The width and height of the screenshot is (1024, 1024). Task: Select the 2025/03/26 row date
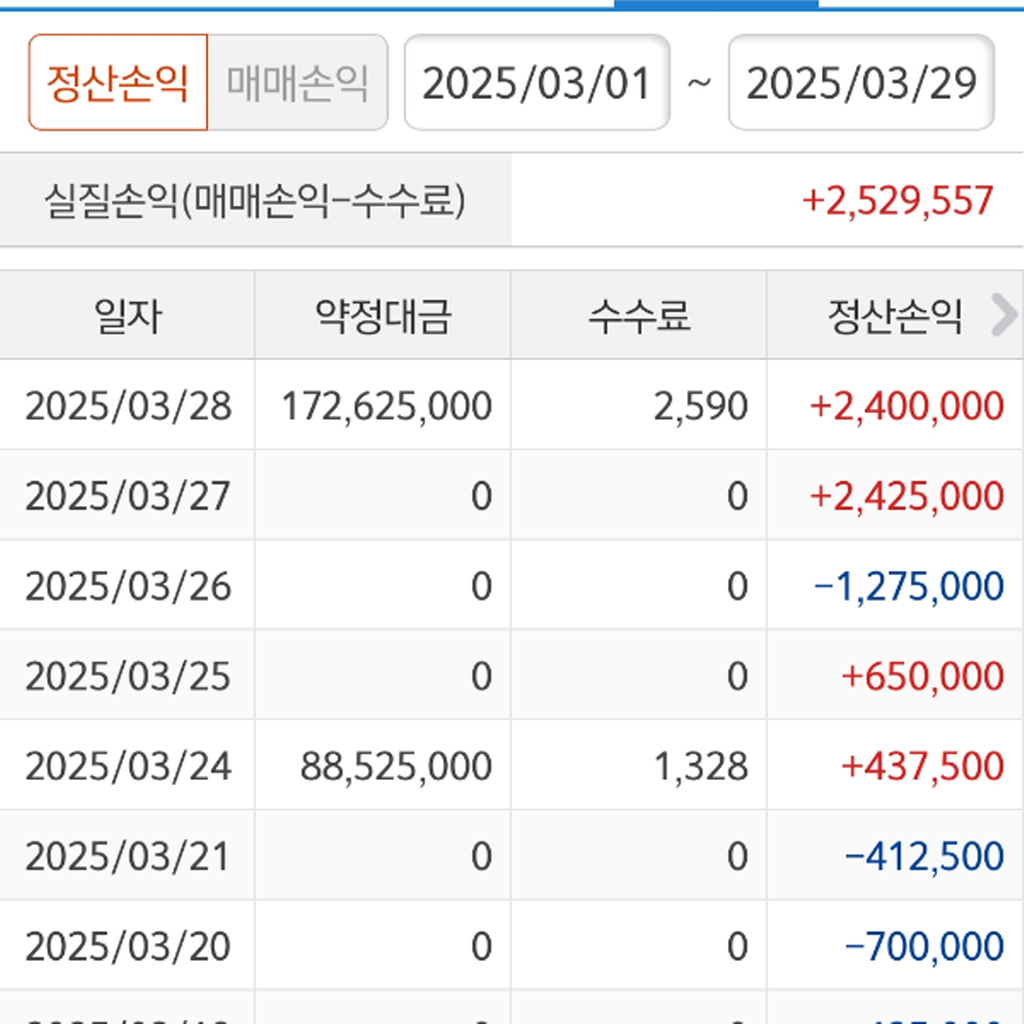(x=128, y=586)
